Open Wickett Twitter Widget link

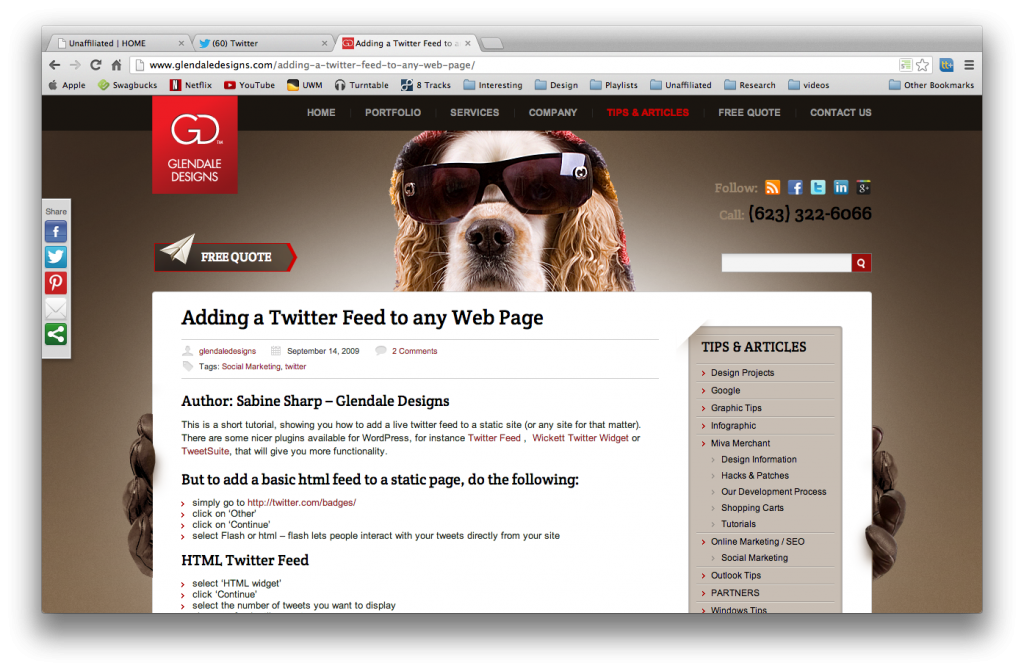581,438
